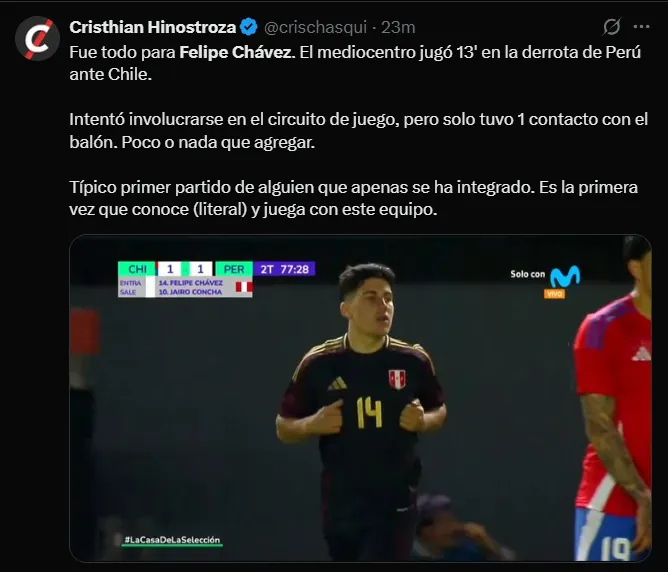The width and height of the screenshot is (668, 572).
Task: Click the CHI team label on scoreboard
Action: tap(137, 269)
